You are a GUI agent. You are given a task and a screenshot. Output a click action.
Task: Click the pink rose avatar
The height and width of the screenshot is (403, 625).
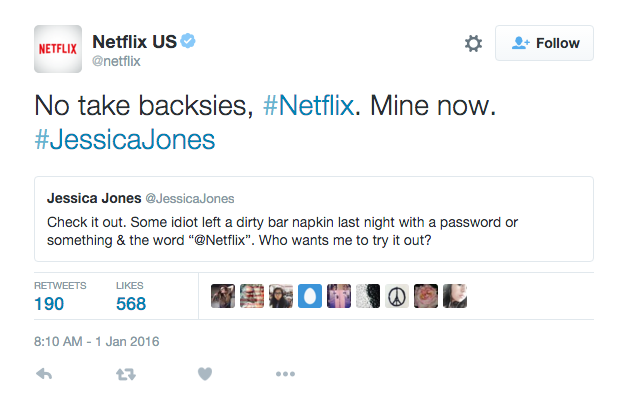[x=426, y=296]
